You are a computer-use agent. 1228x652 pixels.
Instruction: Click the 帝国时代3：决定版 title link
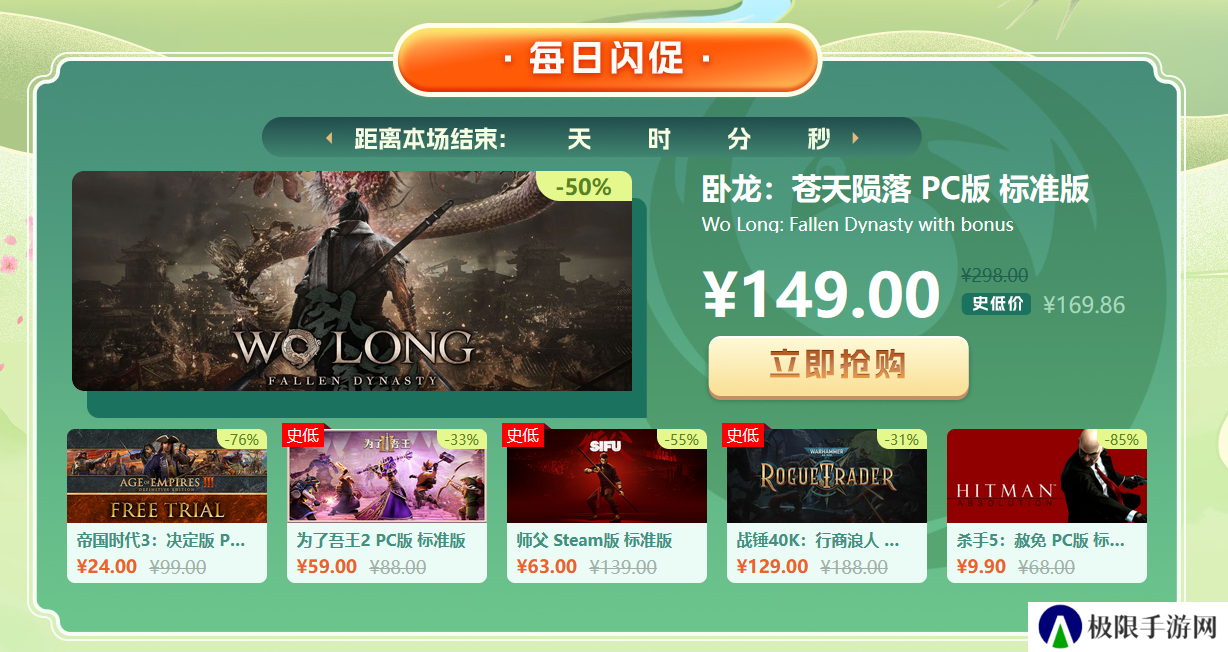tap(161, 540)
